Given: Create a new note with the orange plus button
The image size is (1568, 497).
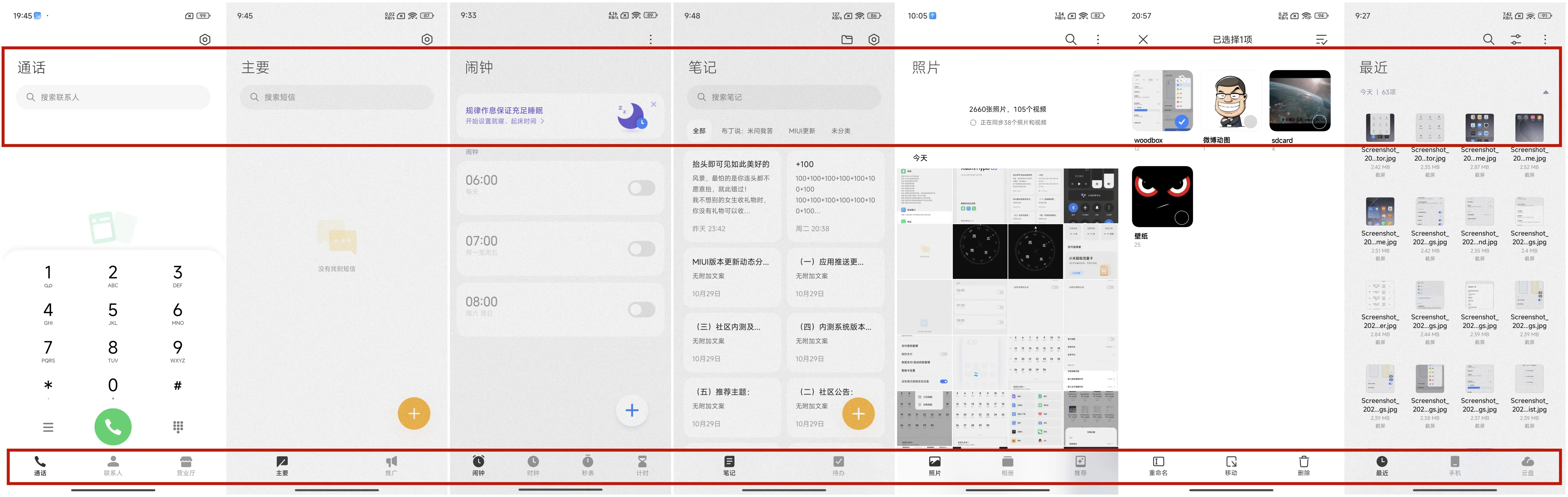Looking at the screenshot, I should click(x=858, y=414).
